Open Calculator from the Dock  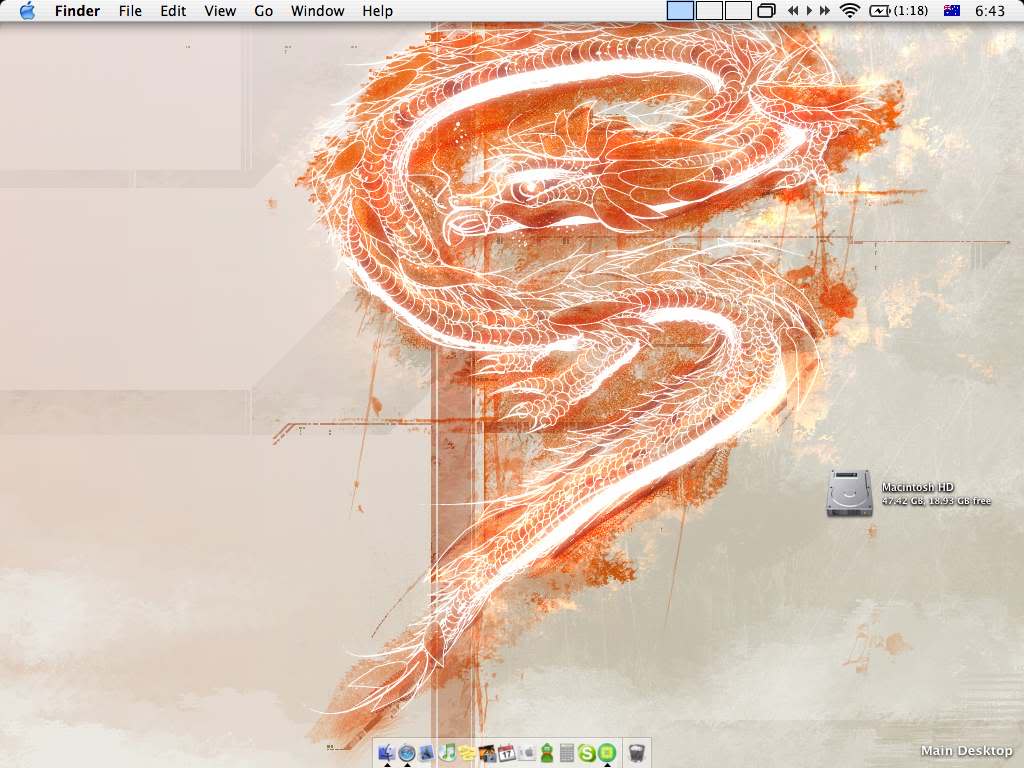pos(567,753)
